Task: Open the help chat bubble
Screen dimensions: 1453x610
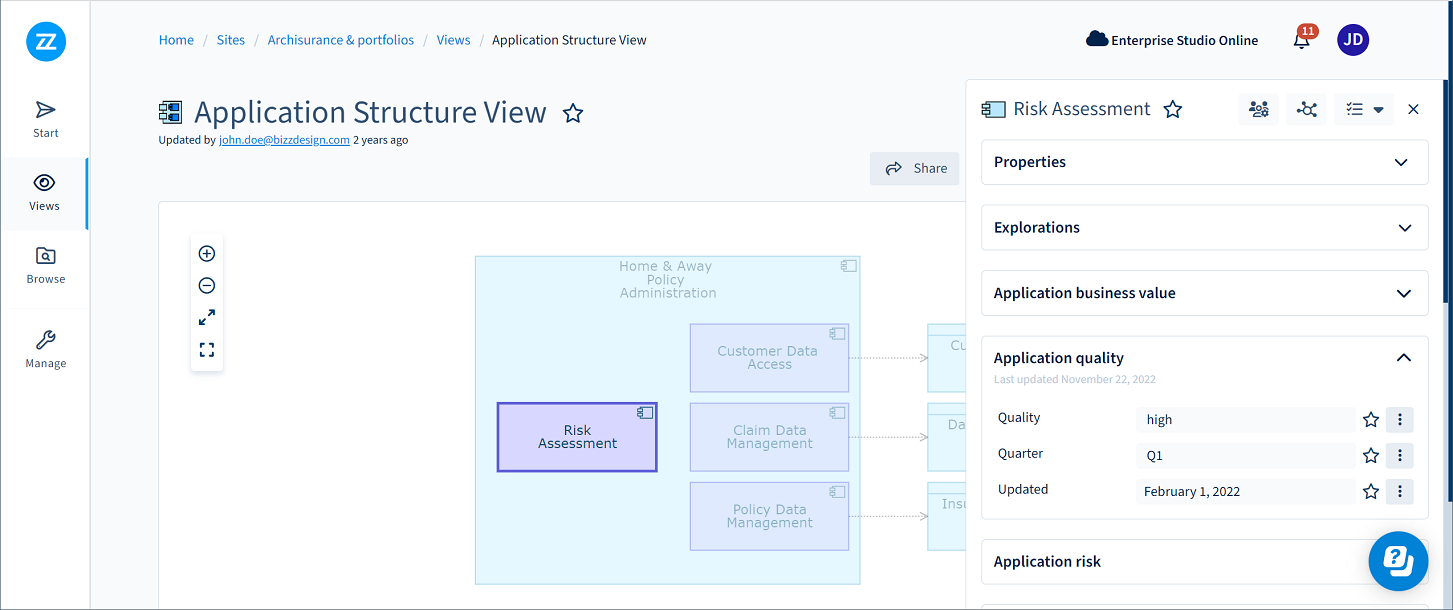Action: coord(1397,559)
